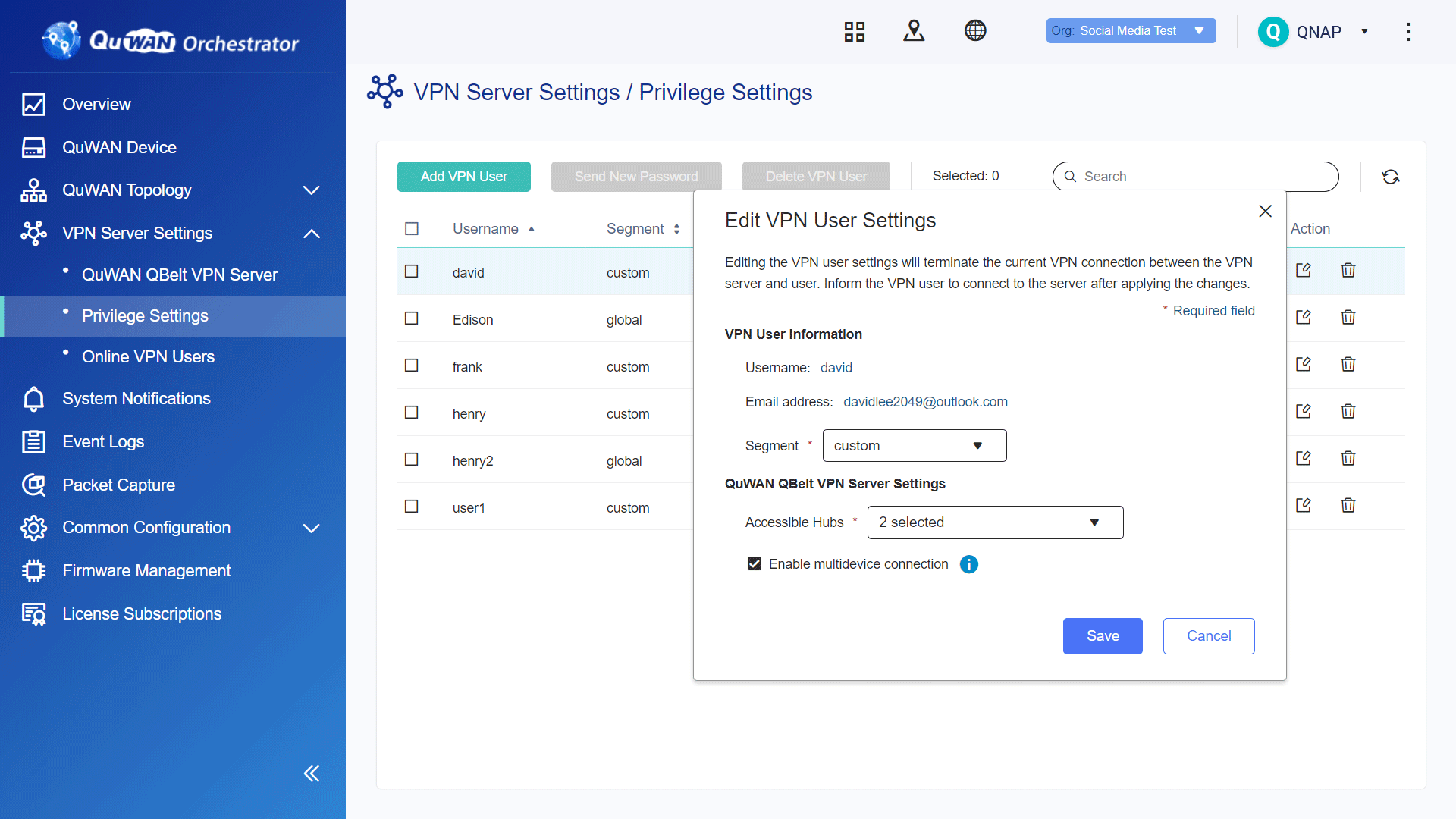Click the magnifier icon in search box

coord(1071,177)
